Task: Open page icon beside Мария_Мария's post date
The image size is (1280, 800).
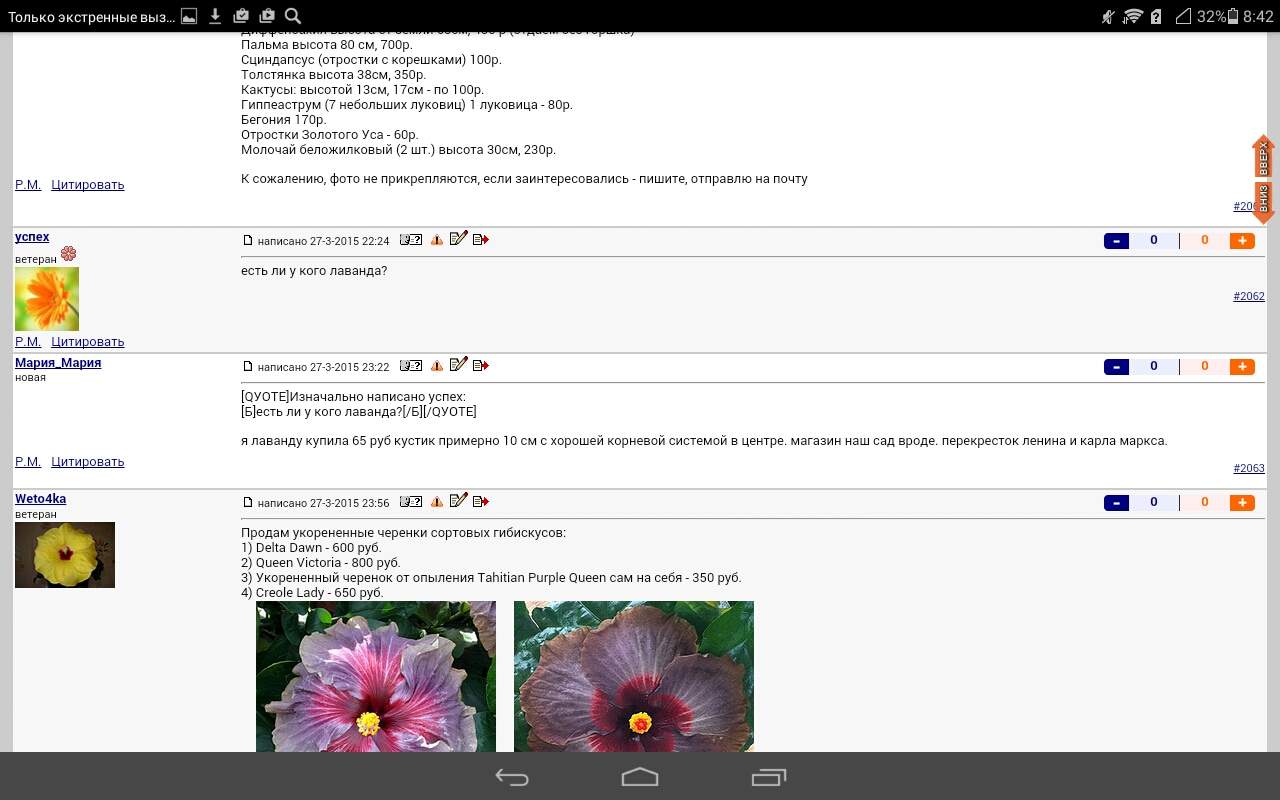Action: [248, 366]
